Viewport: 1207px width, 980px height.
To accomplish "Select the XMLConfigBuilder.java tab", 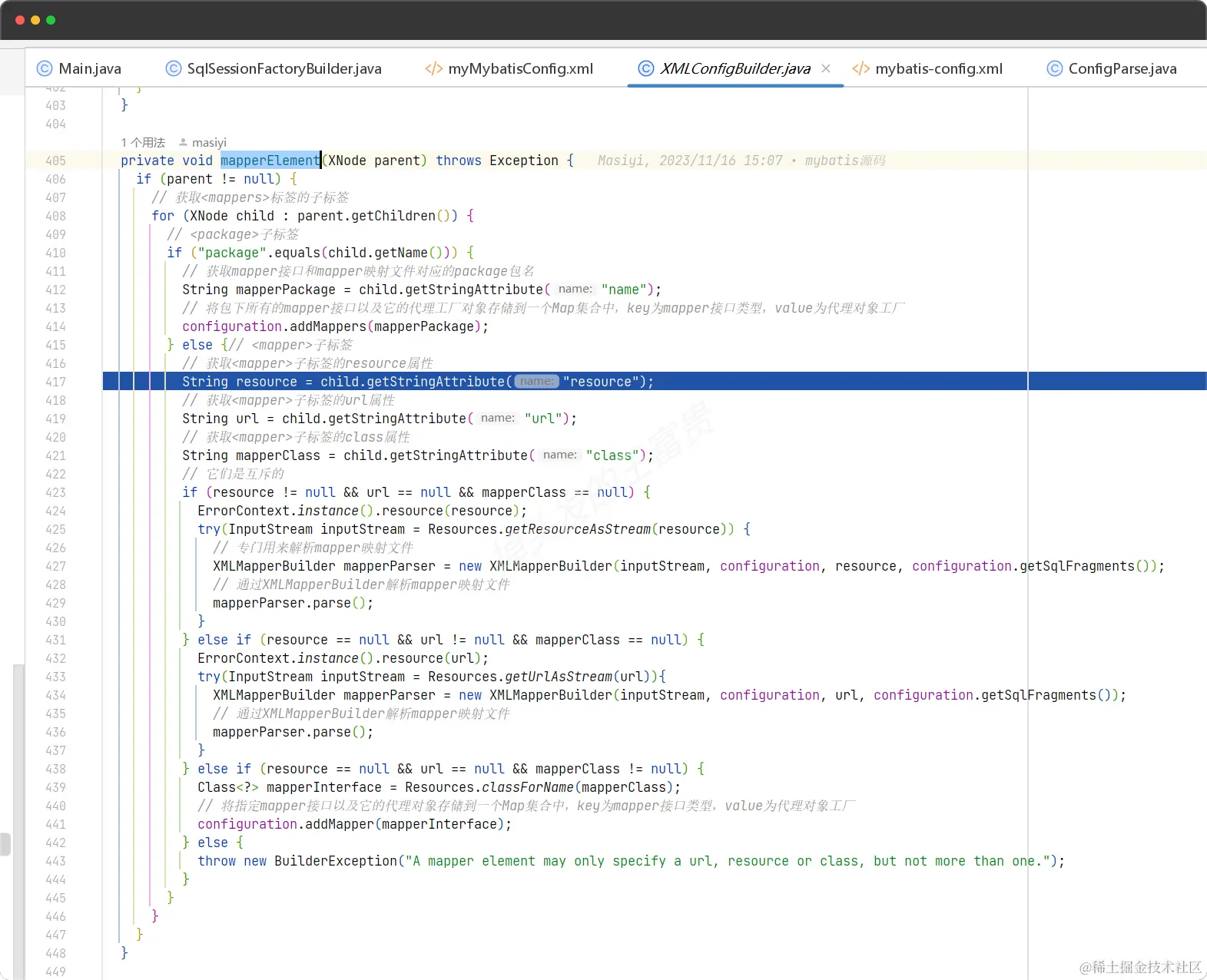I will tap(735, 68).
